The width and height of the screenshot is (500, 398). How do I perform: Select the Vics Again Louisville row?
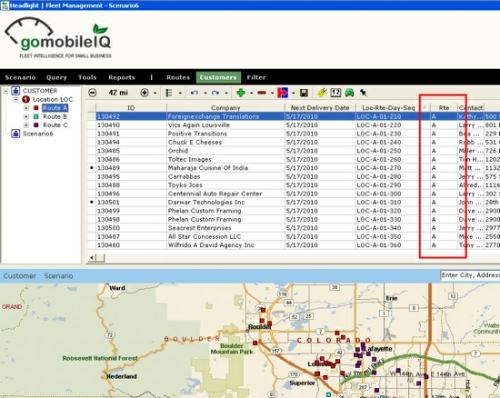294,125
